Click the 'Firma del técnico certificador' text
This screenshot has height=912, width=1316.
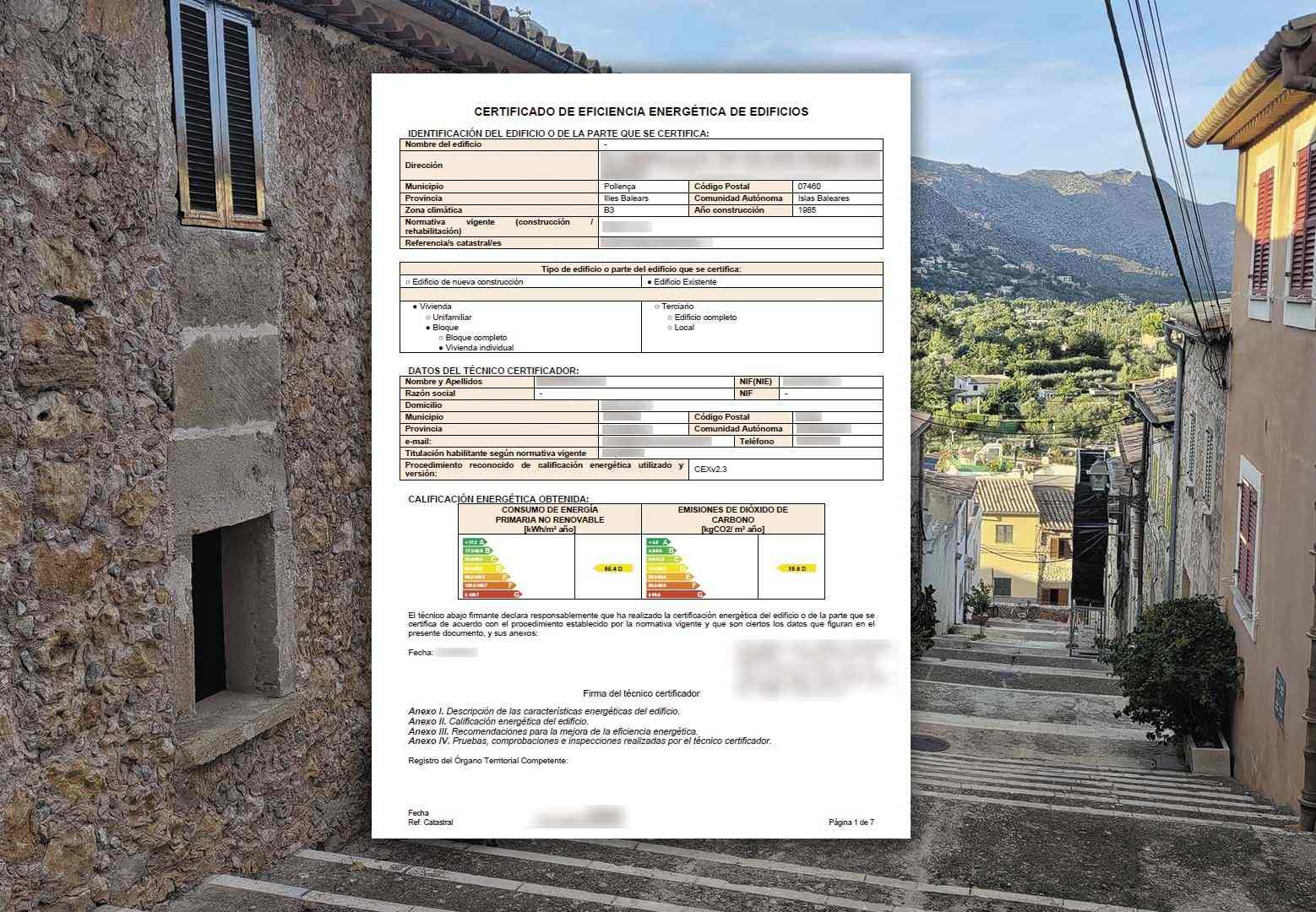click(x=641, y=693)
